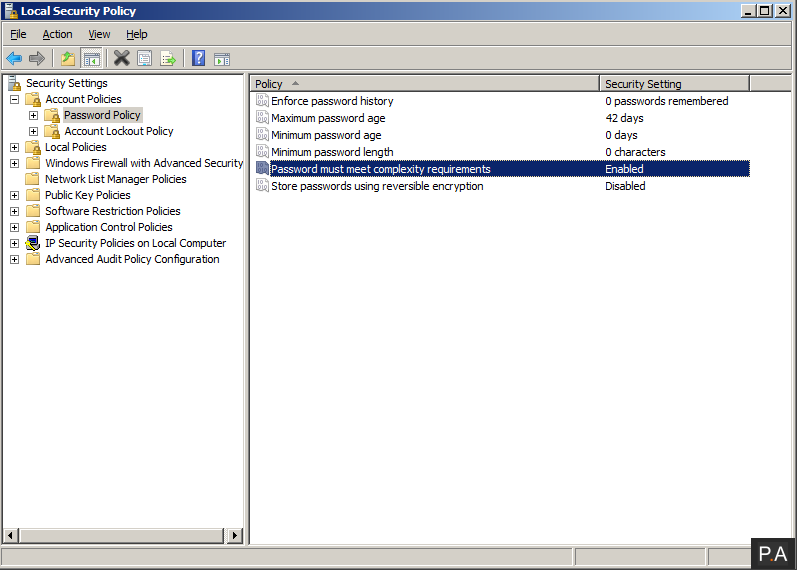The height and width of the screenshot is (570, 797).
Task: Expand the Password Policy node
Action: [x=34, y=115]
